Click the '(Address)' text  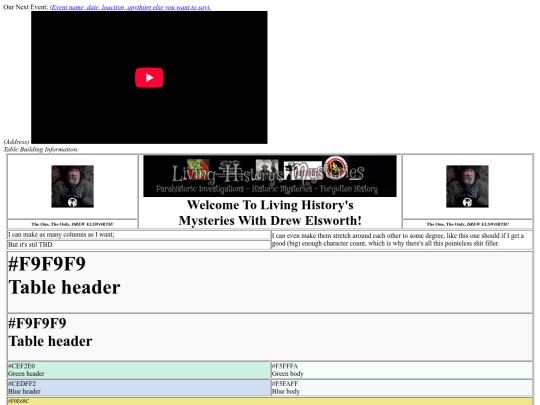coord(16,142)
